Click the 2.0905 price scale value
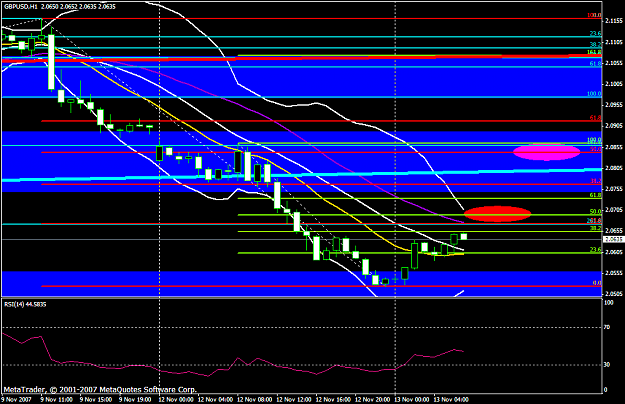The width and height of the screenshot is (625, 404). pos(613,126)
